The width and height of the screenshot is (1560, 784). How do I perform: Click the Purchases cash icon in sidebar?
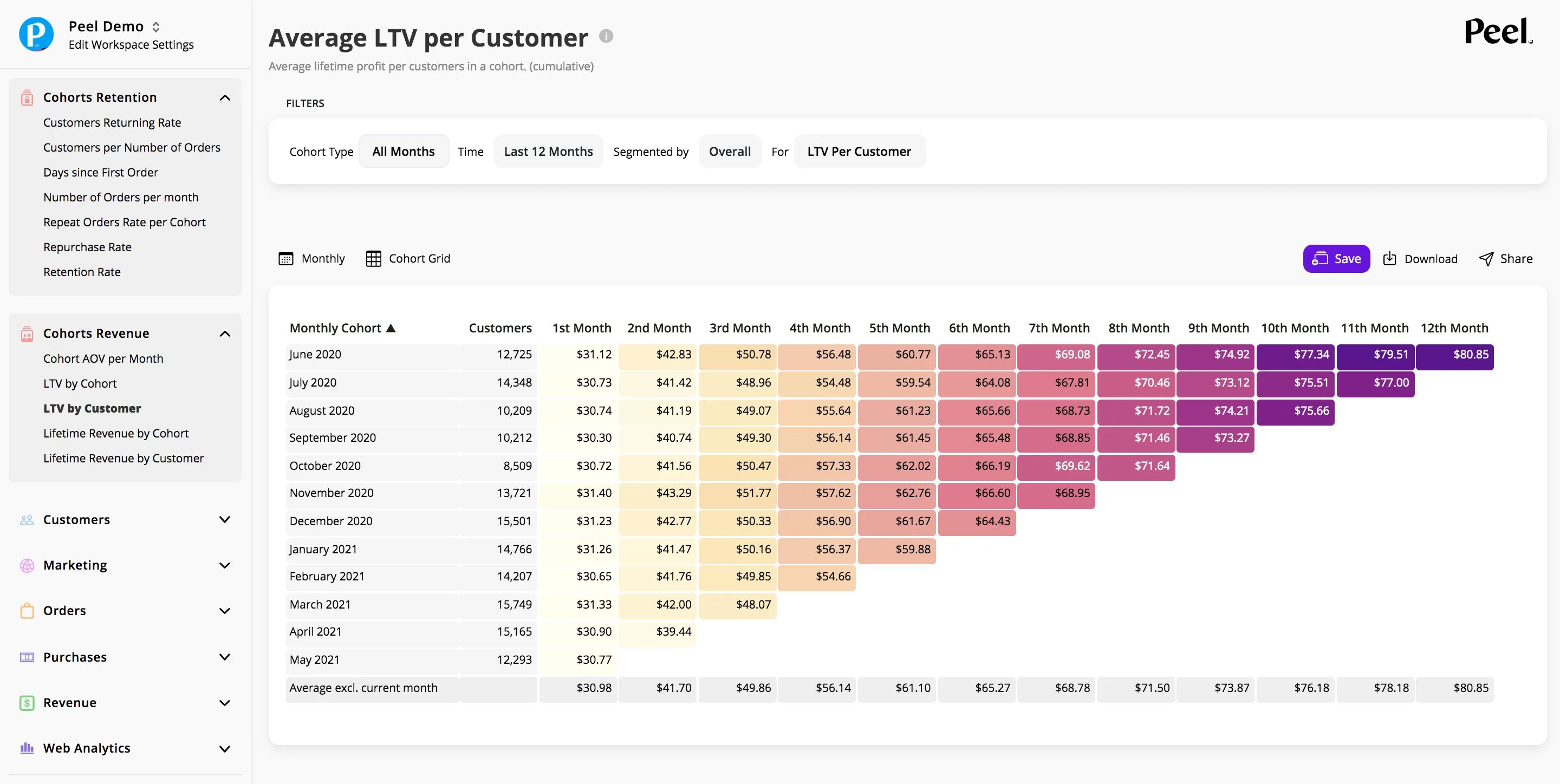coord(27,657)
